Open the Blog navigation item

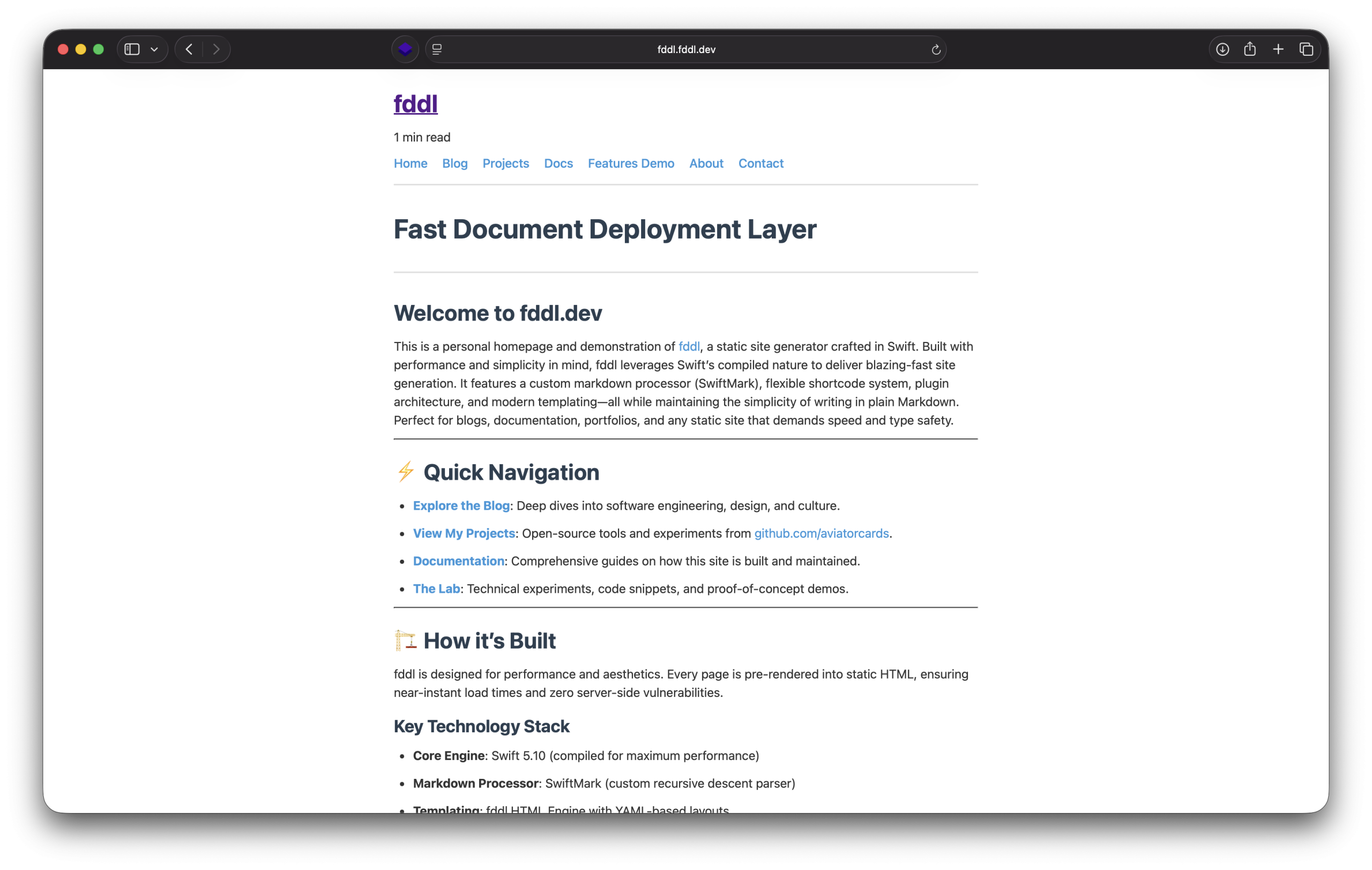point(454,163)
